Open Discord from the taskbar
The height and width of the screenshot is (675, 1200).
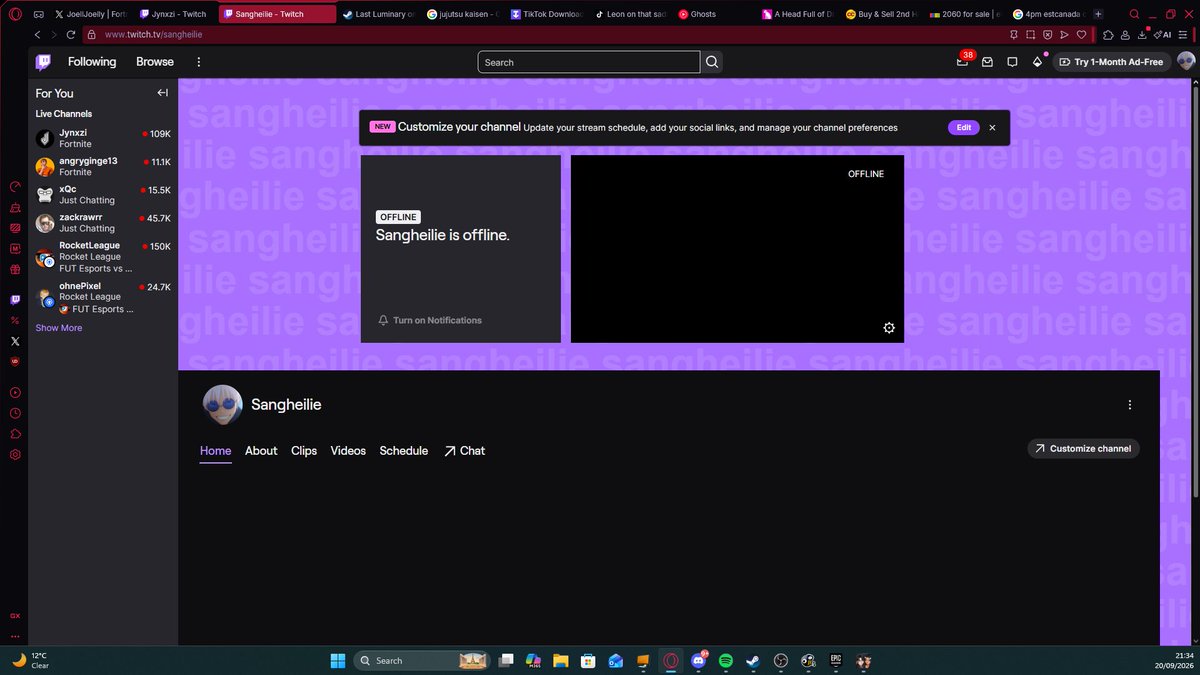click(x=698, y=661)
